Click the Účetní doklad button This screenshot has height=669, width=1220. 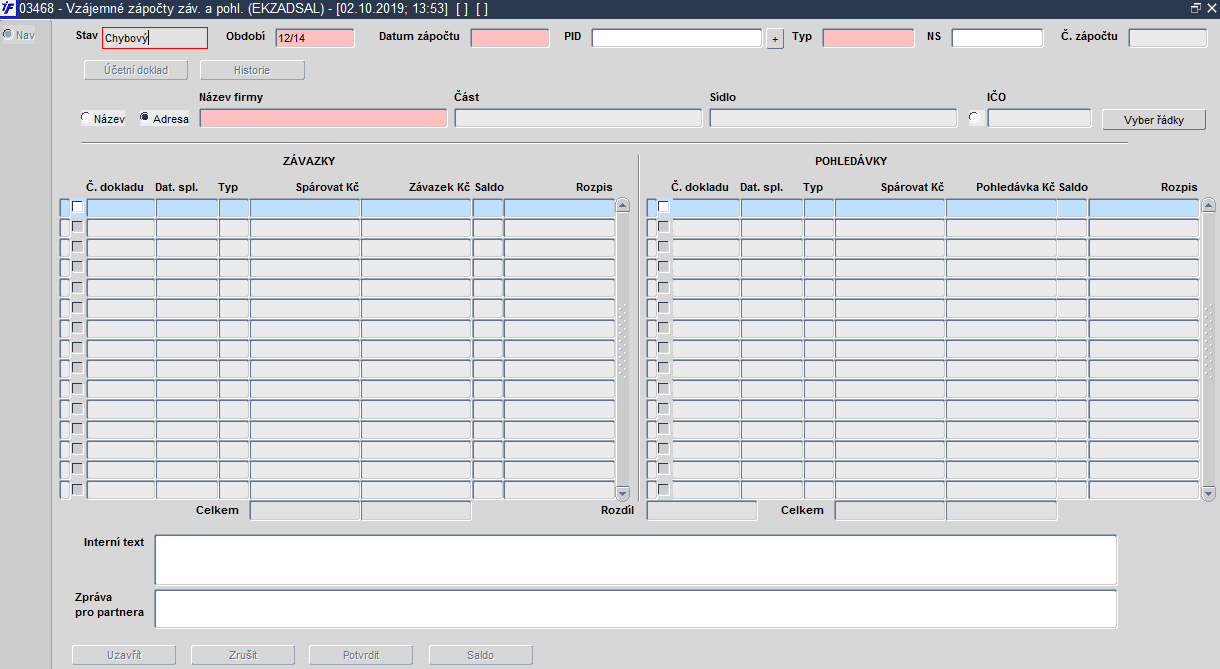tap(135, 71)
